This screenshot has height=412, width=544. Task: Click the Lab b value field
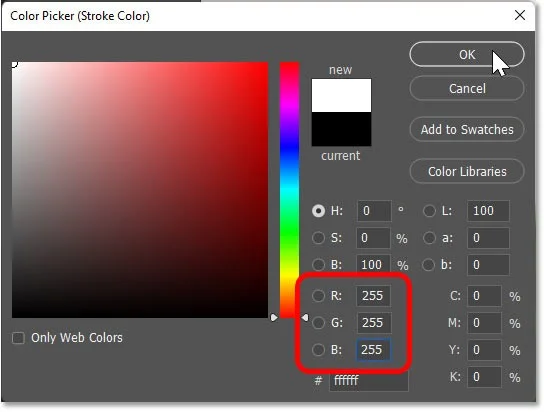pos(488,265)
